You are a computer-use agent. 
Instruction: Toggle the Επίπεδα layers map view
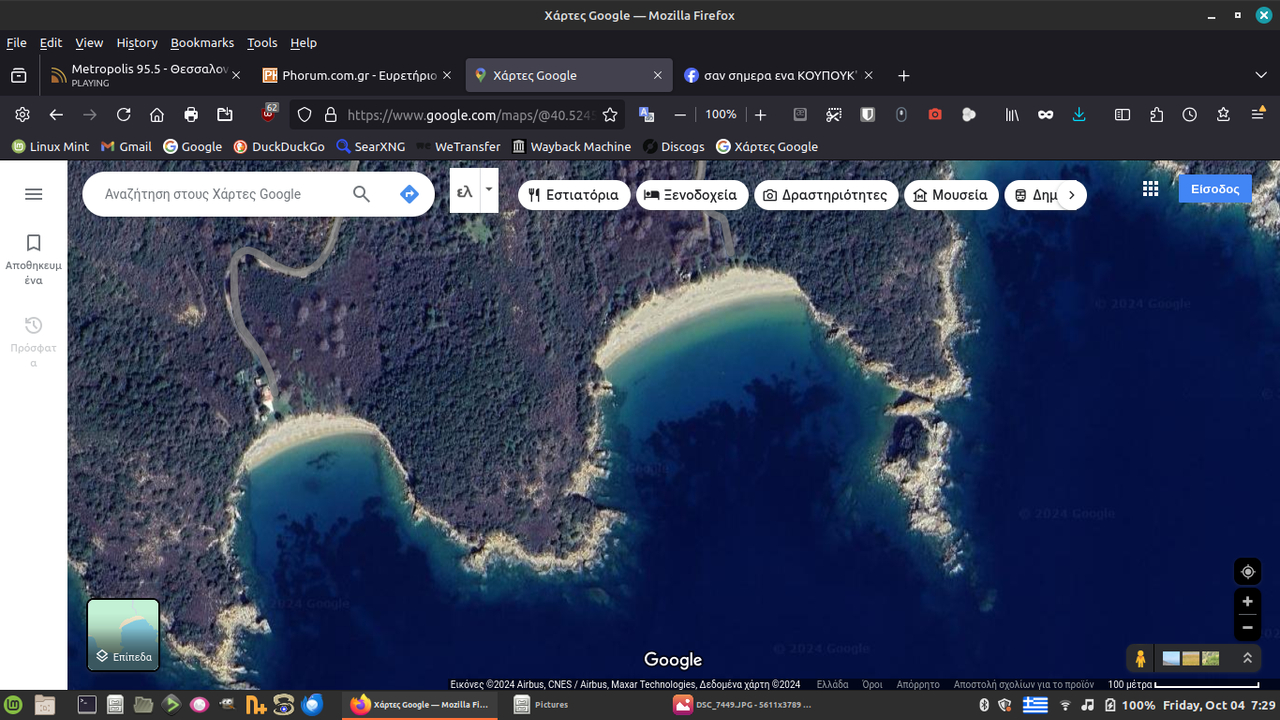[x=123, y=634]
